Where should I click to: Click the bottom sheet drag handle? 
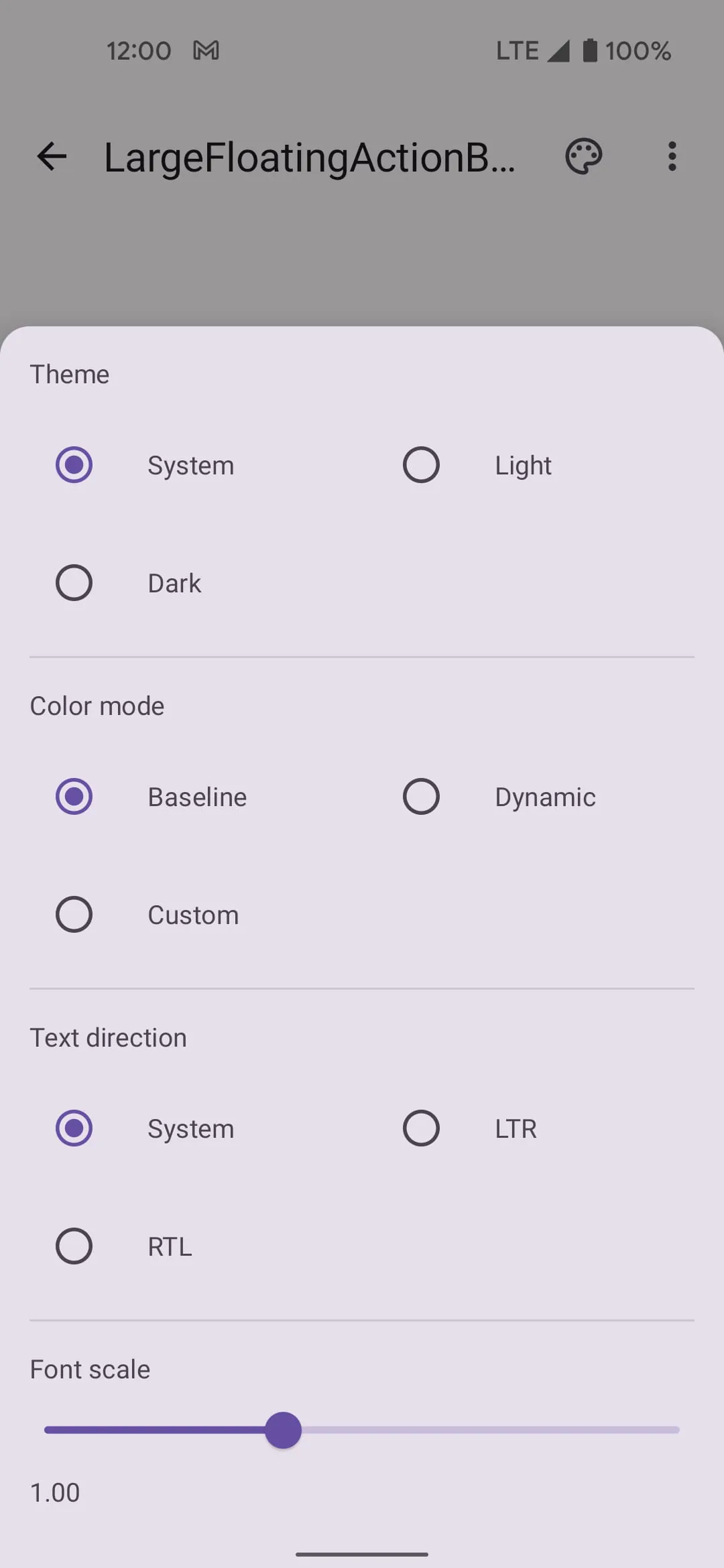pos(362,1553)
